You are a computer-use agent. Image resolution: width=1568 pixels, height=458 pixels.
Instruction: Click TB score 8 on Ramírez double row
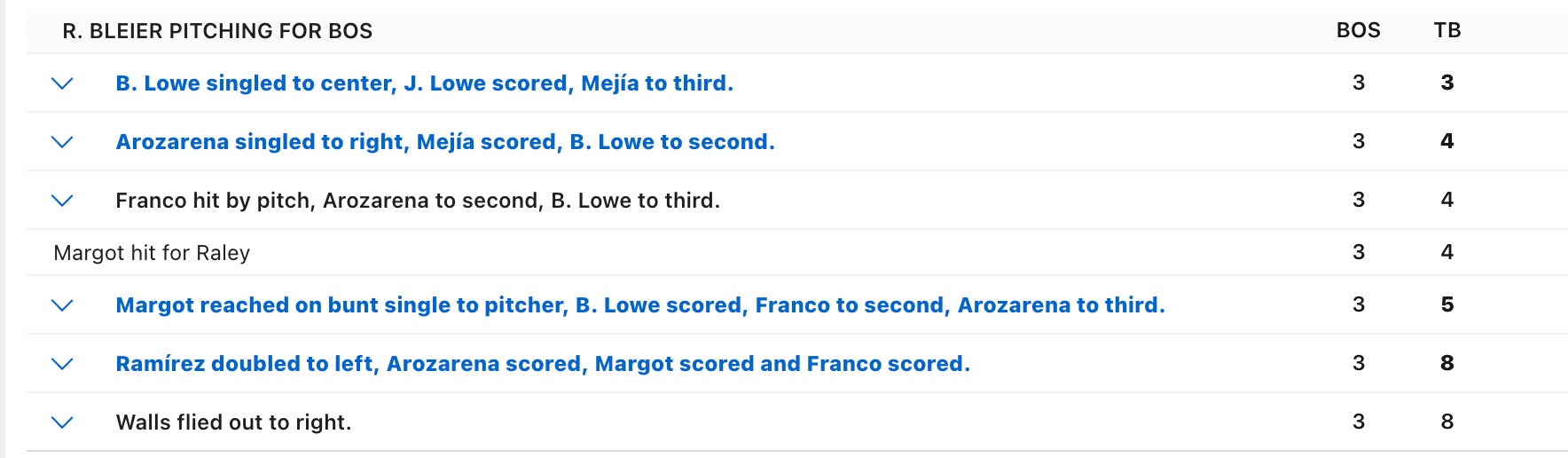coord(1446,364)
